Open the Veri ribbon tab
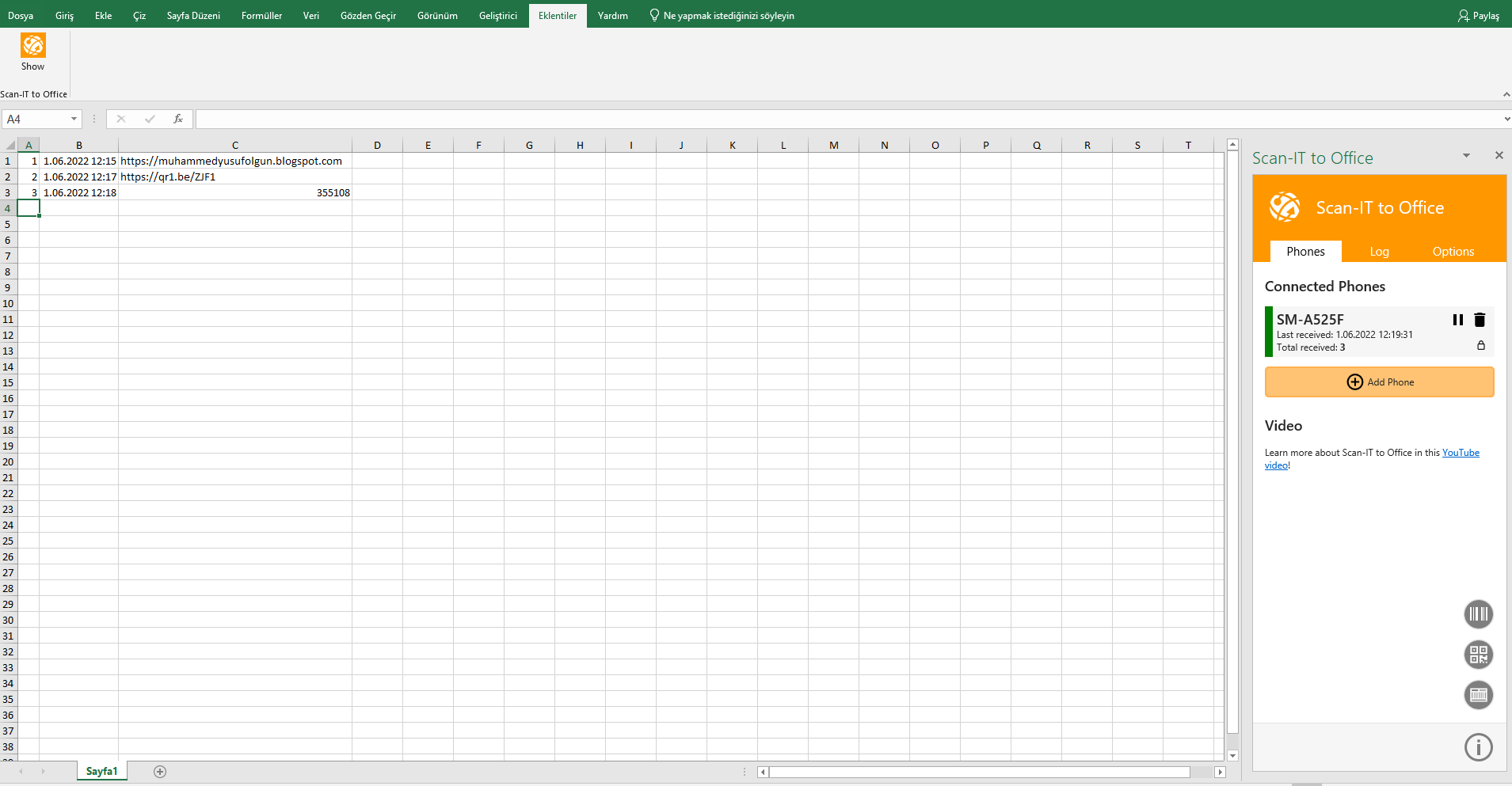 311,16
